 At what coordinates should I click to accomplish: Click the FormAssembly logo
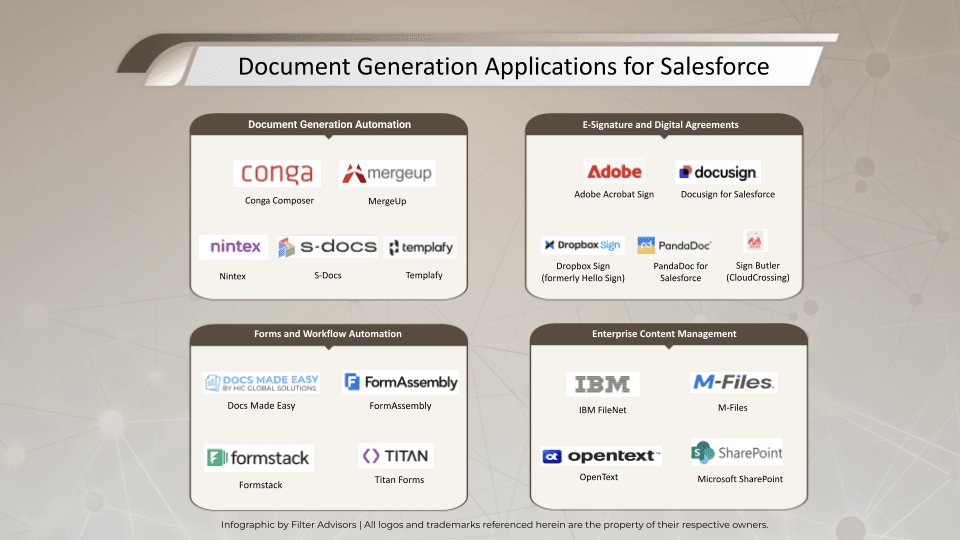tap(400, 382)
